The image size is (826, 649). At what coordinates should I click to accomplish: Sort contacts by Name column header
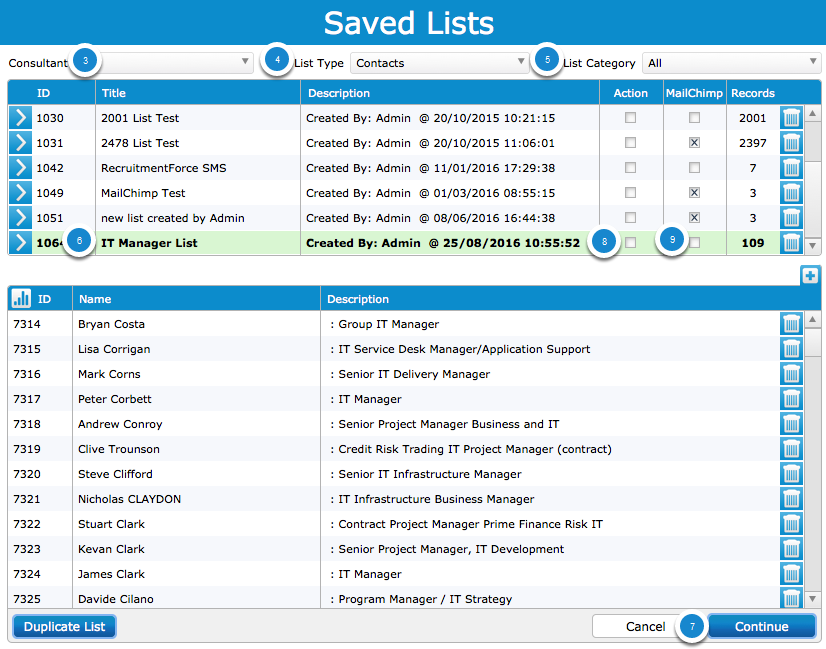(196, 299)
